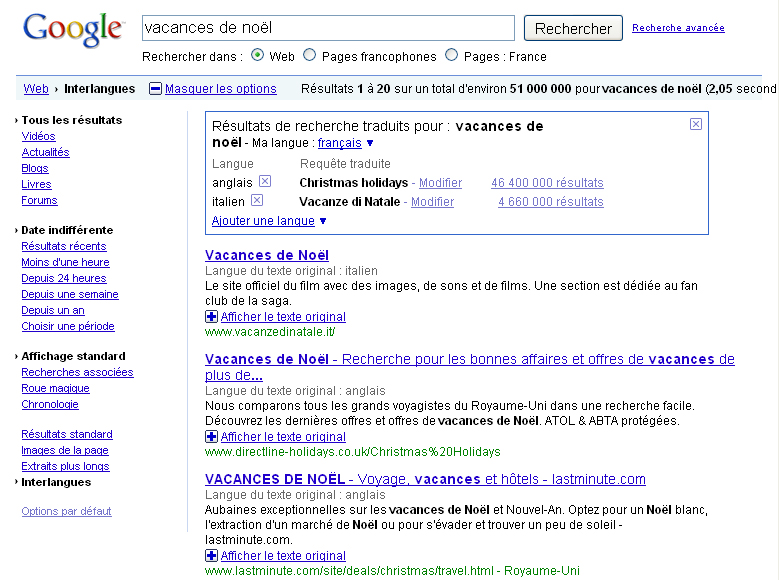Viewport: 779px width, 580px height.
Task: Click plus icon under lastminute.com result
Action: pyautogui.click(x=211, y=555)
